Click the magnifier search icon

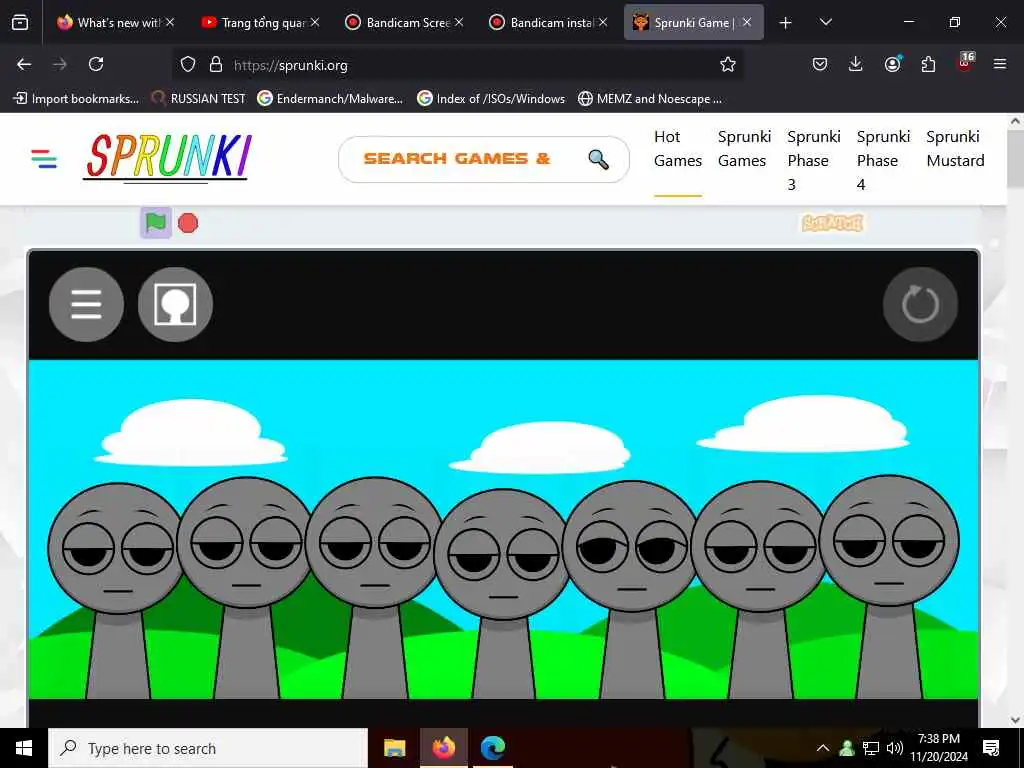598,159
